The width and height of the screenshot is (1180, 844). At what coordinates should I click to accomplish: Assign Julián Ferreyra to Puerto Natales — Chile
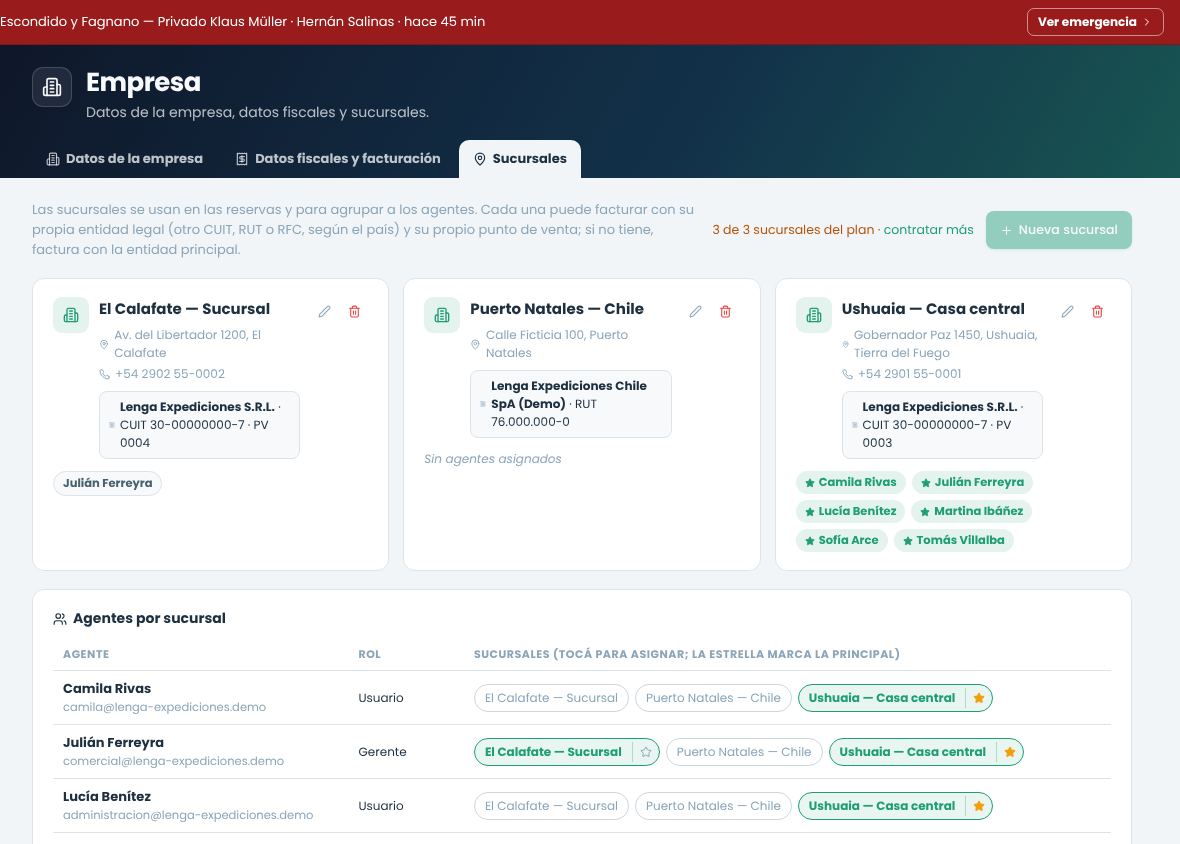click(x=744, y=752)
